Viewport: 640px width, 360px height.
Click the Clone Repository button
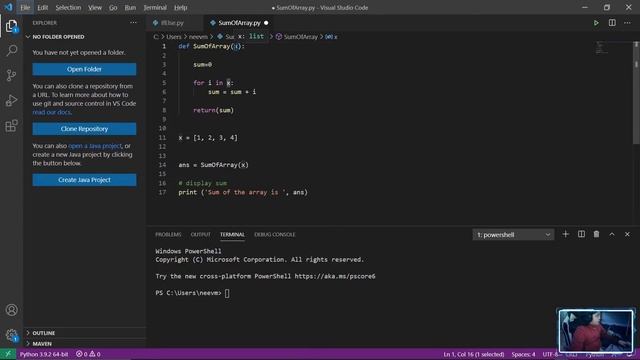point(84,129)
